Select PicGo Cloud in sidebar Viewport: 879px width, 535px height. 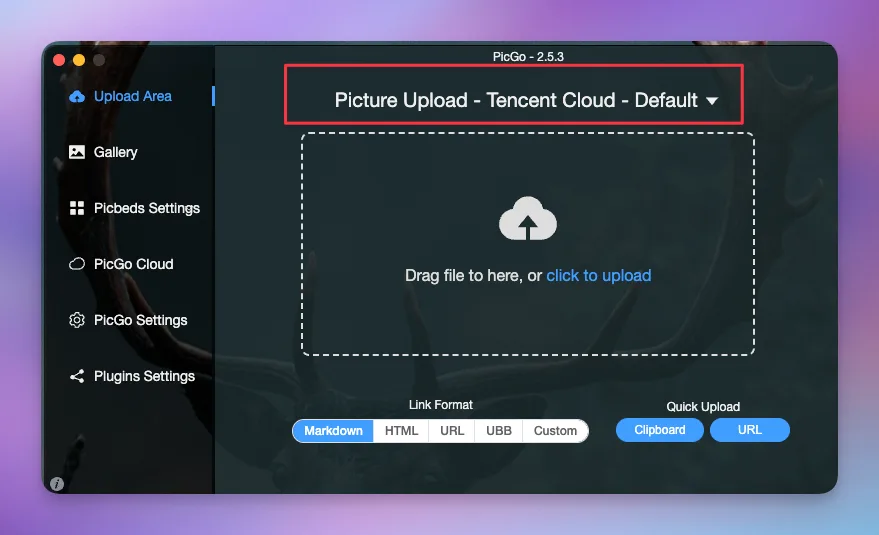pos(133,264)
